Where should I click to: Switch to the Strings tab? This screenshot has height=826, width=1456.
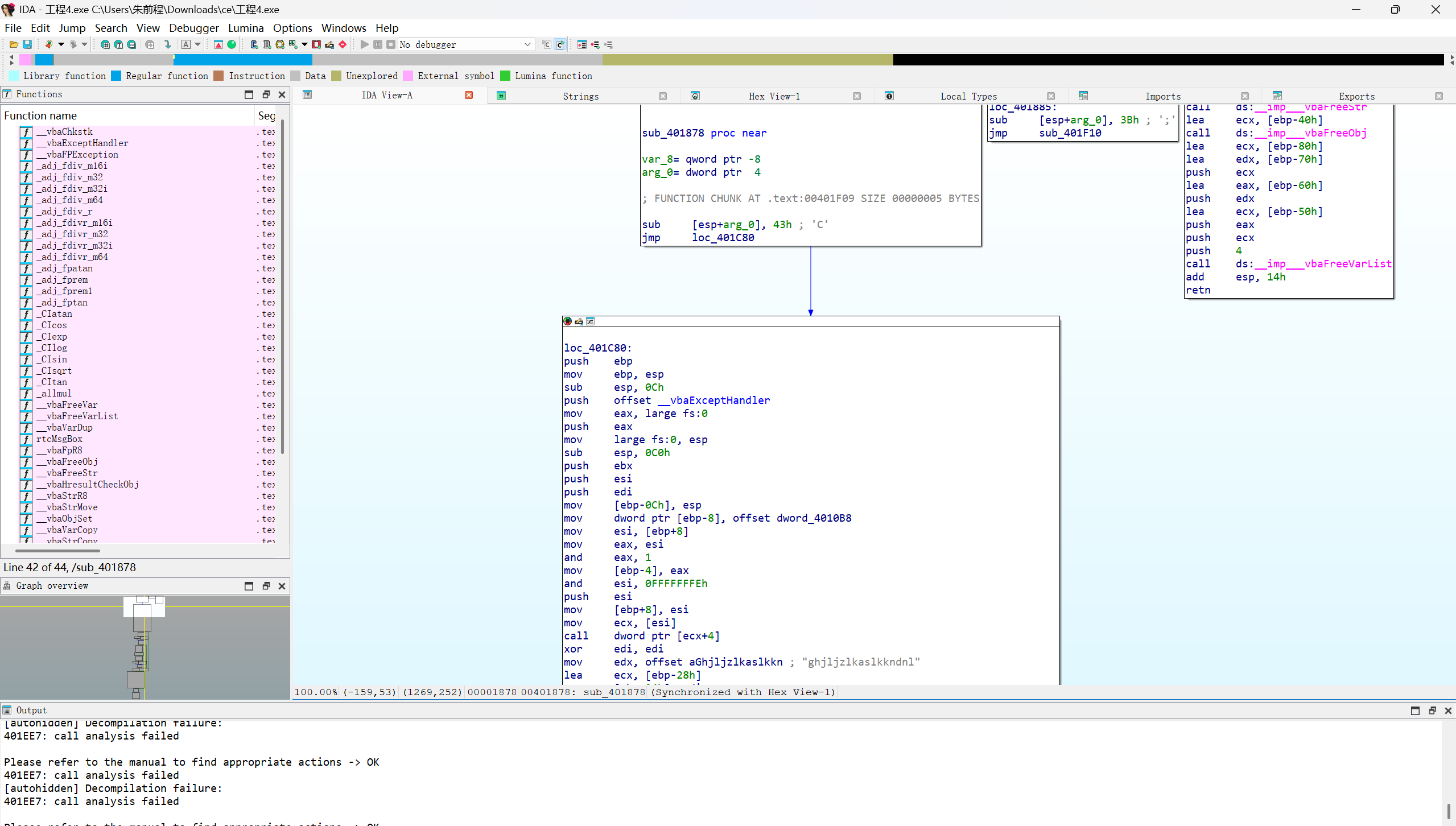[580, 96]
